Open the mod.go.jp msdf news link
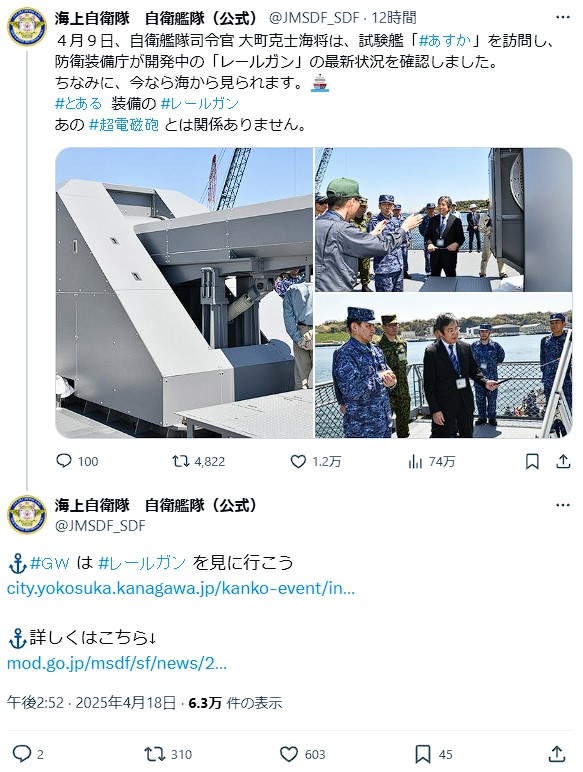583x772 pixels. click(117, 663)
